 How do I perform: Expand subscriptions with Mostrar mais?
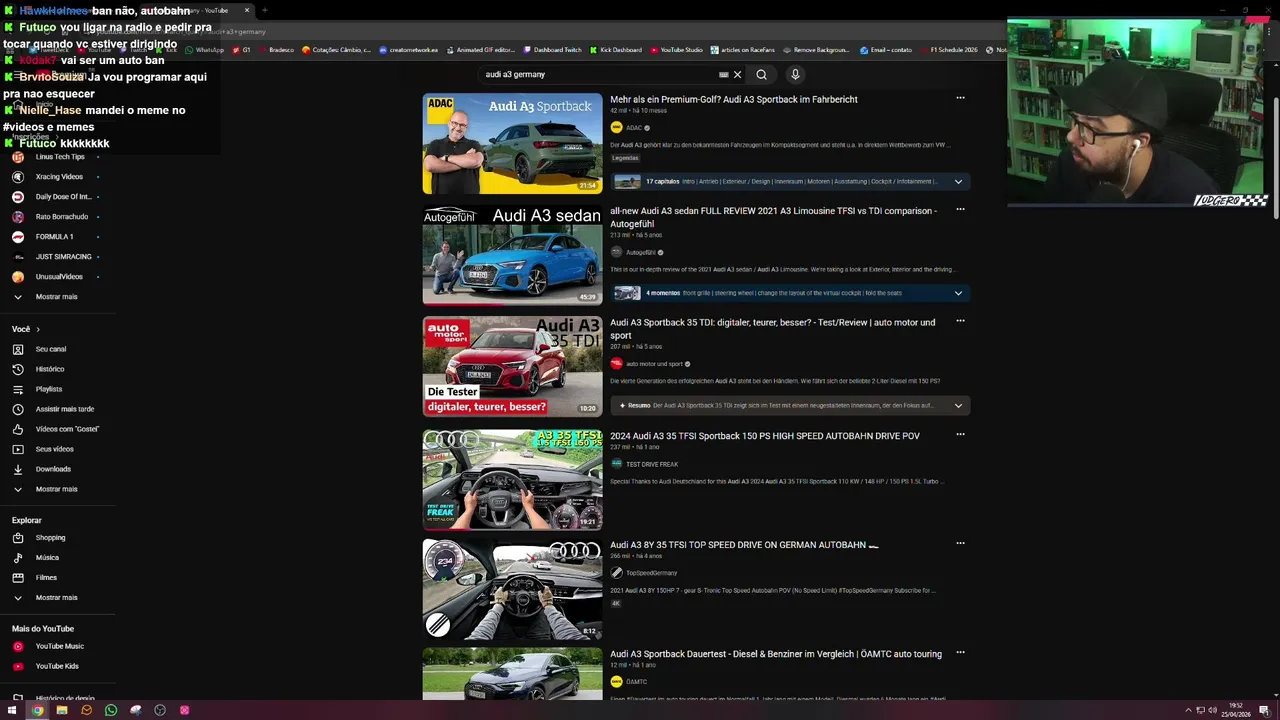[56, 297]
